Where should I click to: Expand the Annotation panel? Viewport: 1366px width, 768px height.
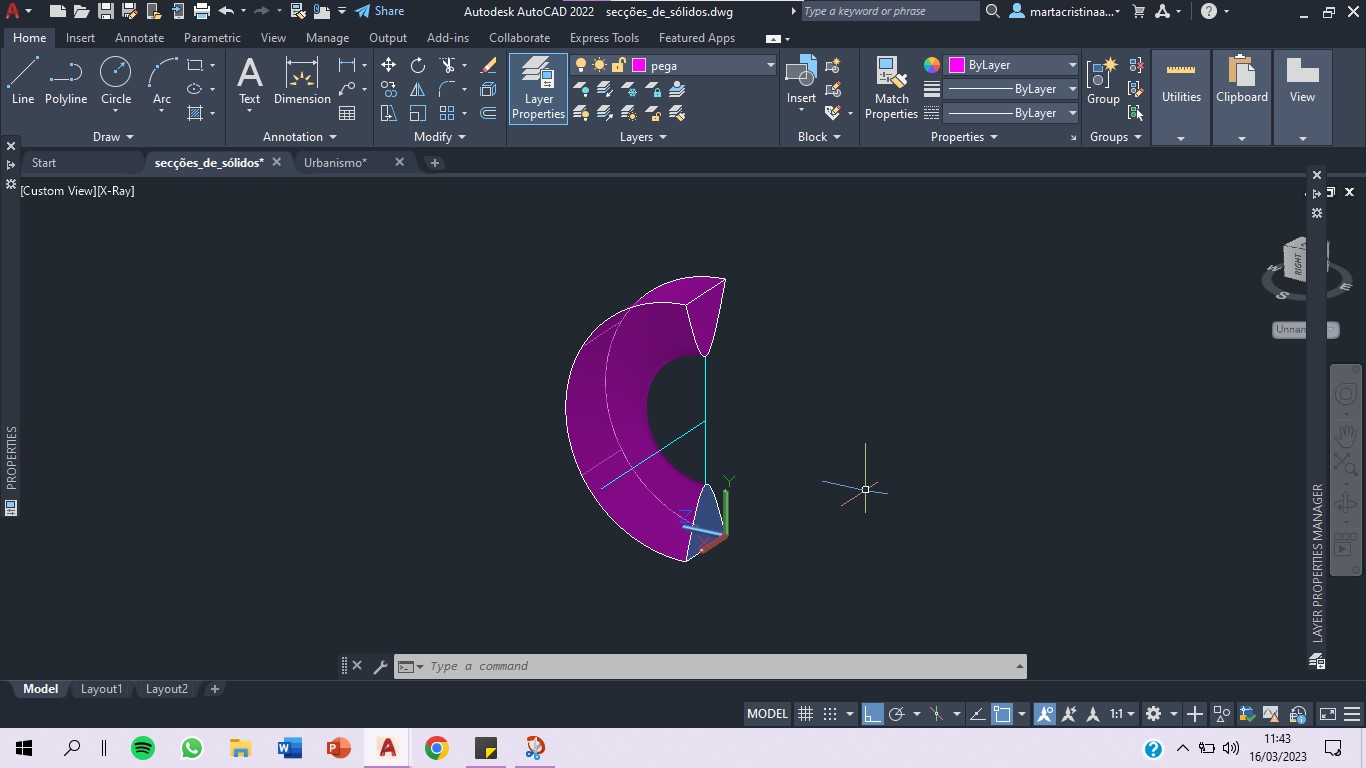pos(300,137)
